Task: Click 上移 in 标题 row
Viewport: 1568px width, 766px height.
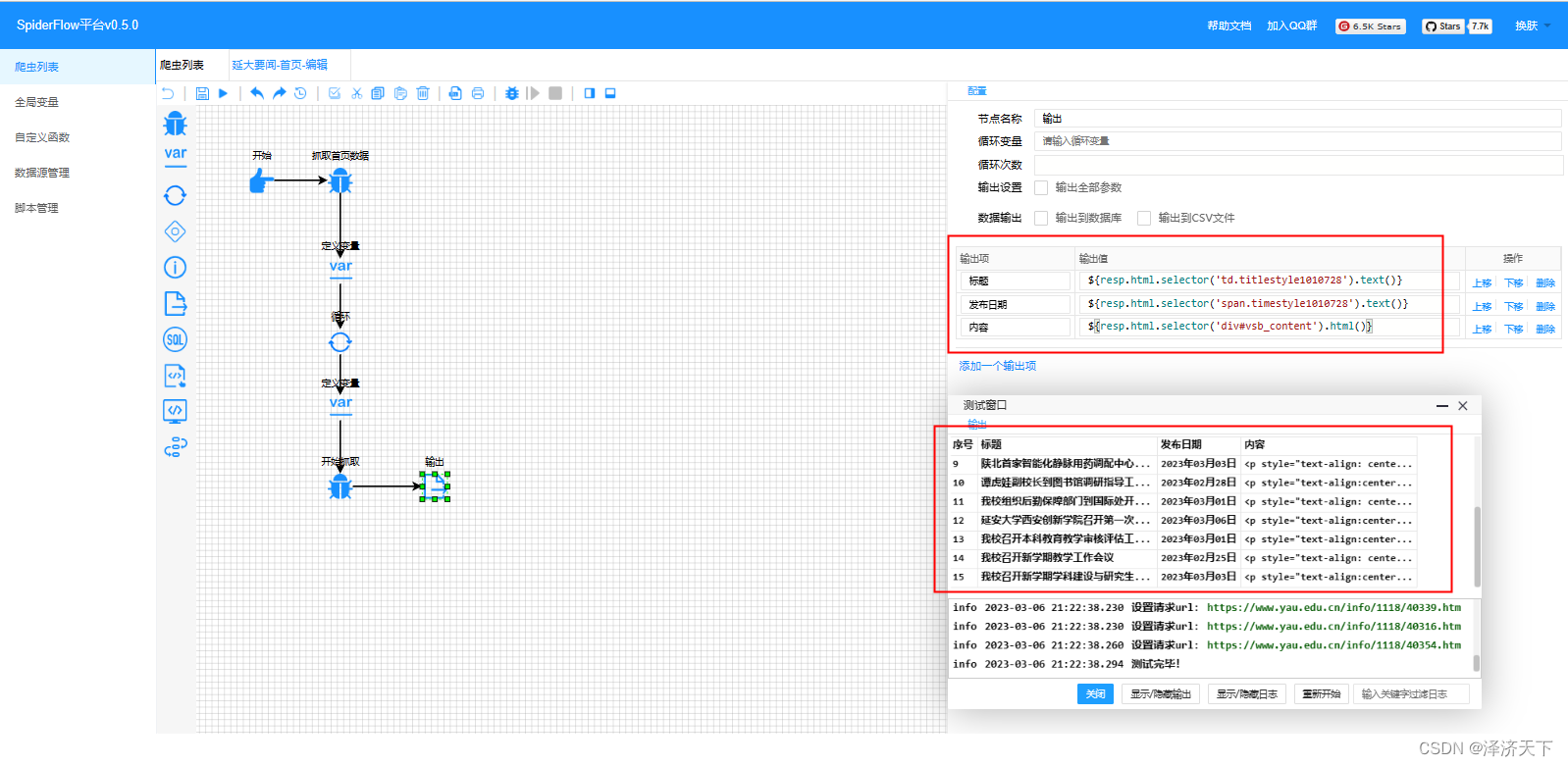Action: coord(1482,283)
